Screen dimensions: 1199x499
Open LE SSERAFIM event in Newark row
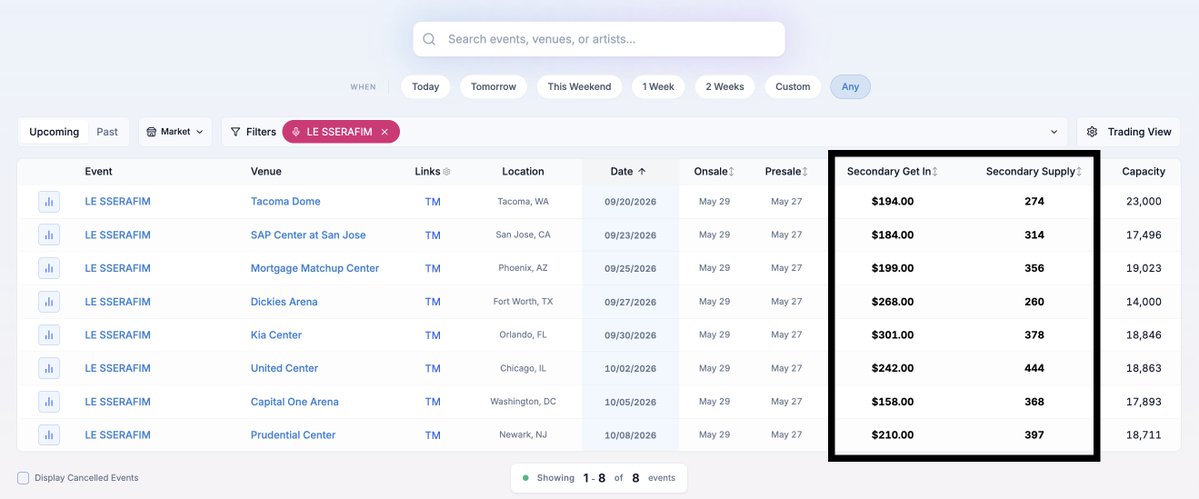point(118,435)
